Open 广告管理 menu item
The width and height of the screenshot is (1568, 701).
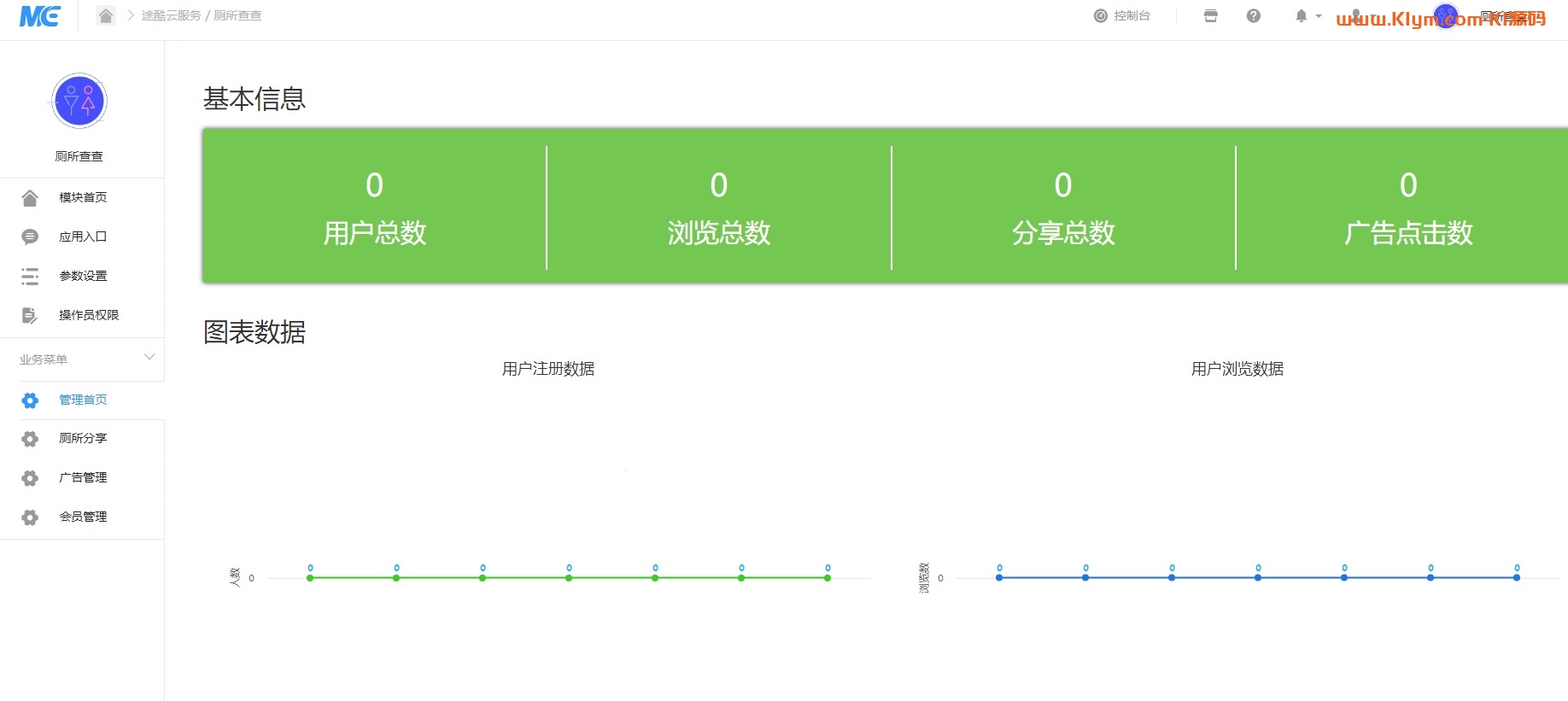(83, 477)
